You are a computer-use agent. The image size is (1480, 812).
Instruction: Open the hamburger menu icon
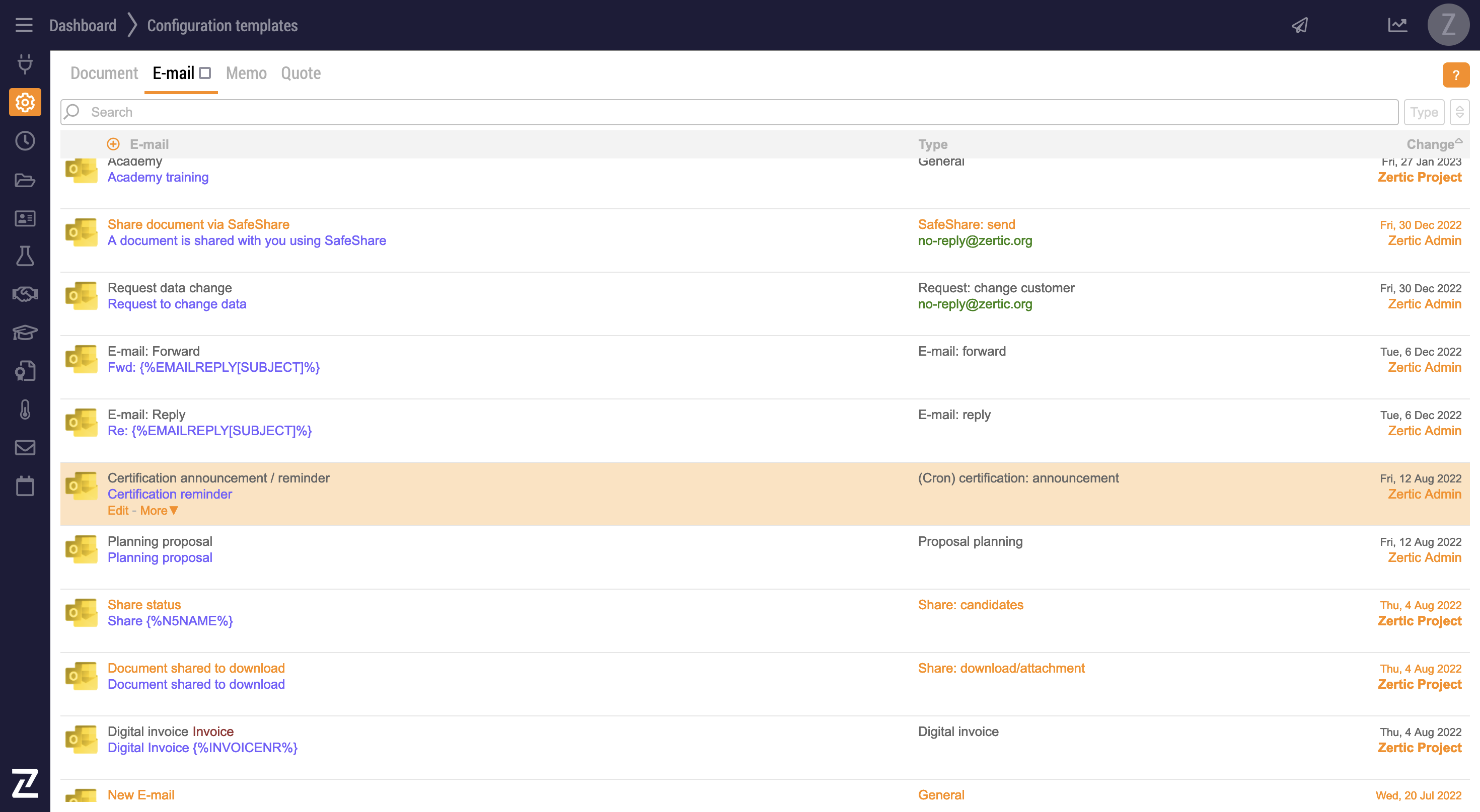[x=24, y=25]
